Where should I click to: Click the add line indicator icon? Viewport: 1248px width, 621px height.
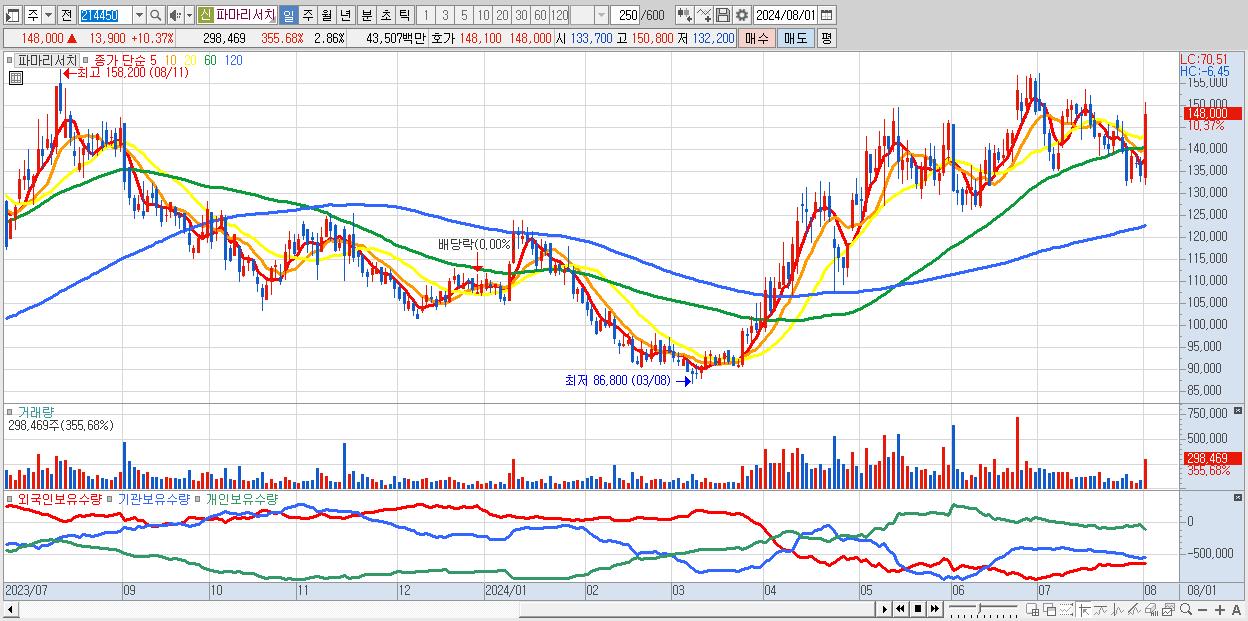(x=704, y=16)
